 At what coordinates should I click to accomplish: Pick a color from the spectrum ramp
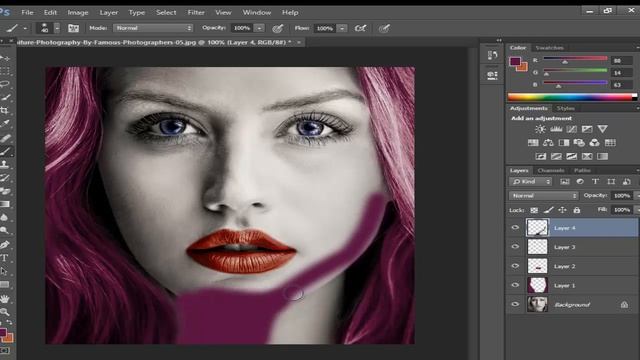[x=570, y=97]
